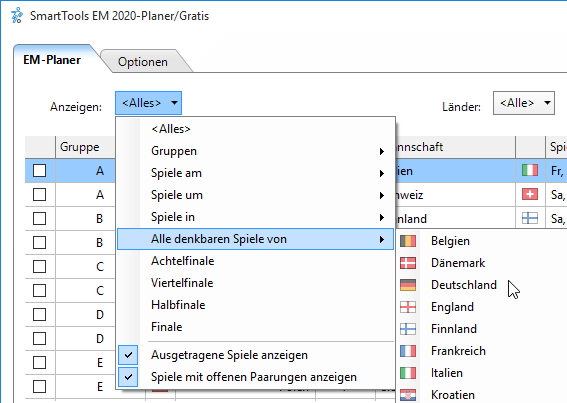
Task: Tick the checkbox of the first Gruppe E row
Action: (39, 362)
